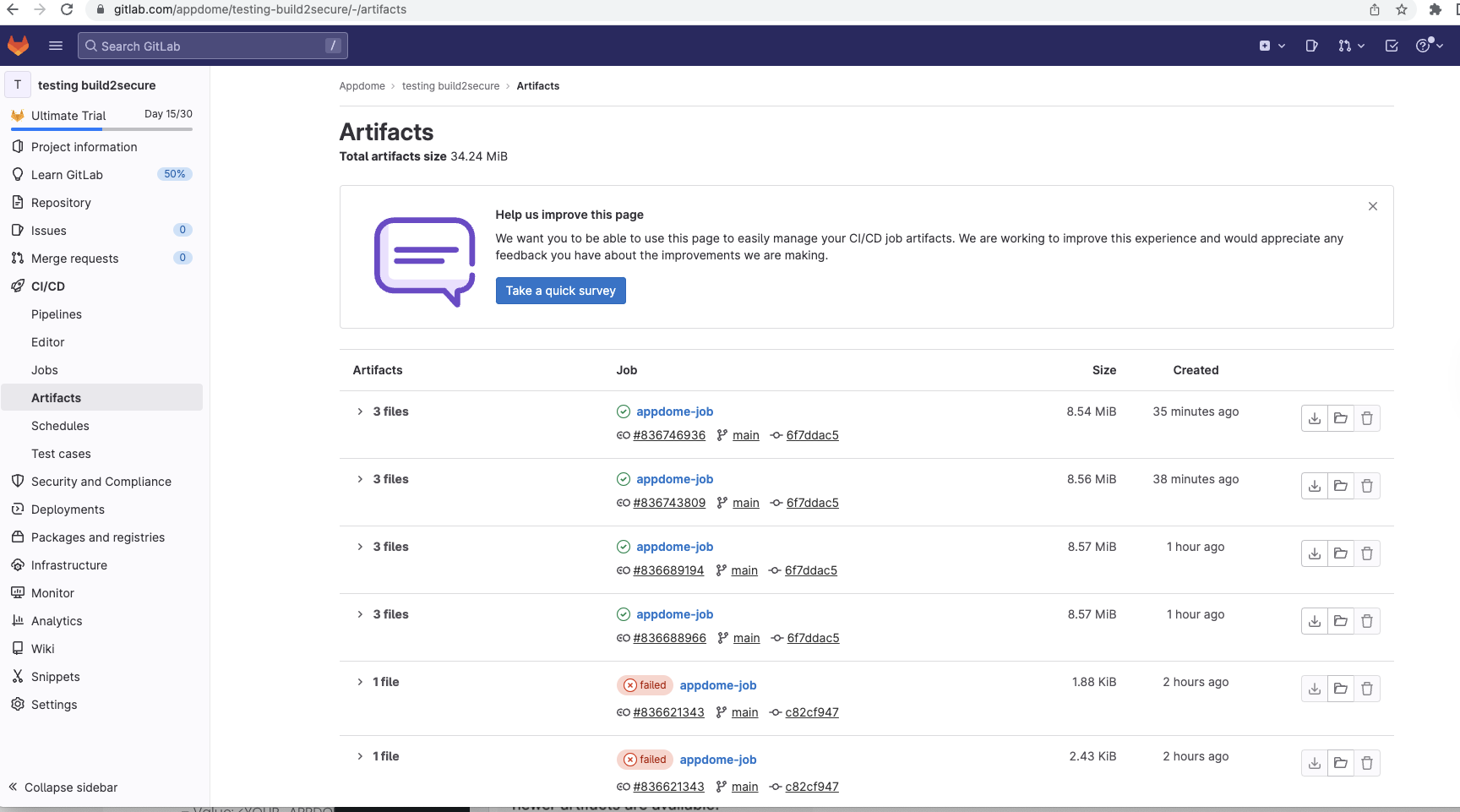This screenshot has width=1460, height=812.
Task: Click the help question-mark icon
Action: (x=1425, y=46)
